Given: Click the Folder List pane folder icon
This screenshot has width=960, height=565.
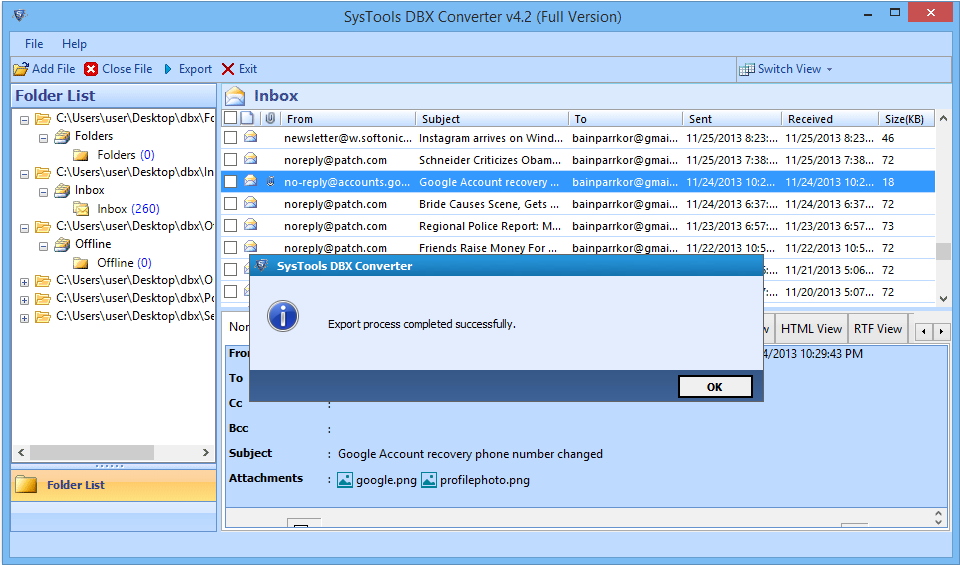Looking at the screenshot, I should [26, 484].
